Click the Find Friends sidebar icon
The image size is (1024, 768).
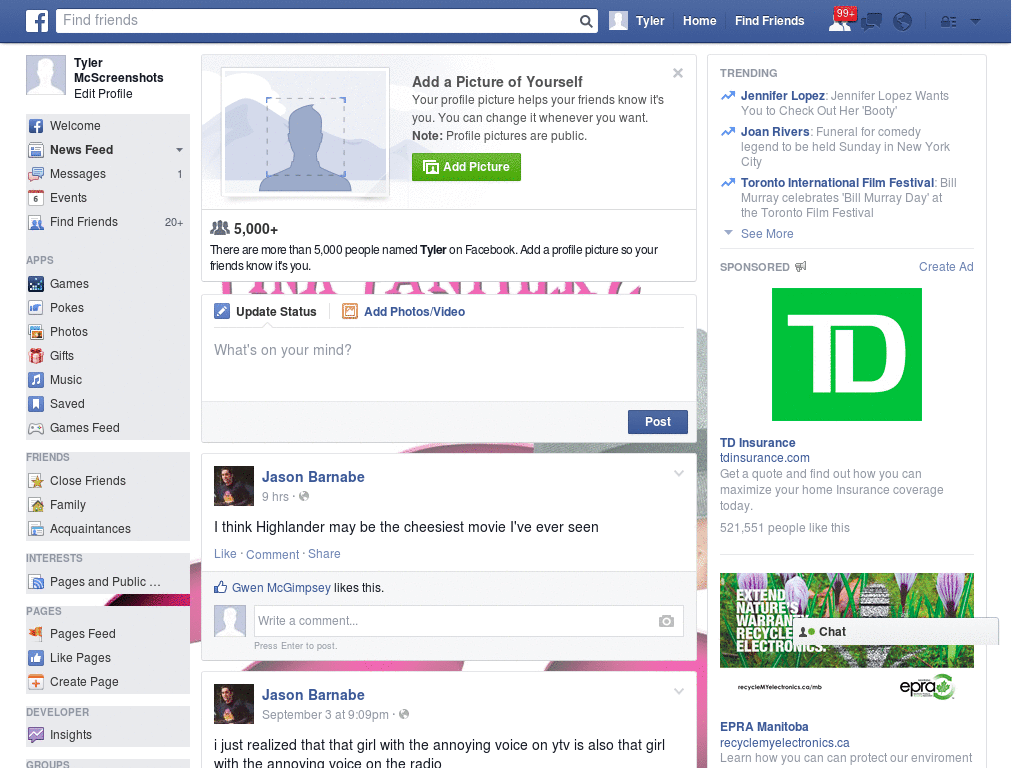tap(36, 223)
